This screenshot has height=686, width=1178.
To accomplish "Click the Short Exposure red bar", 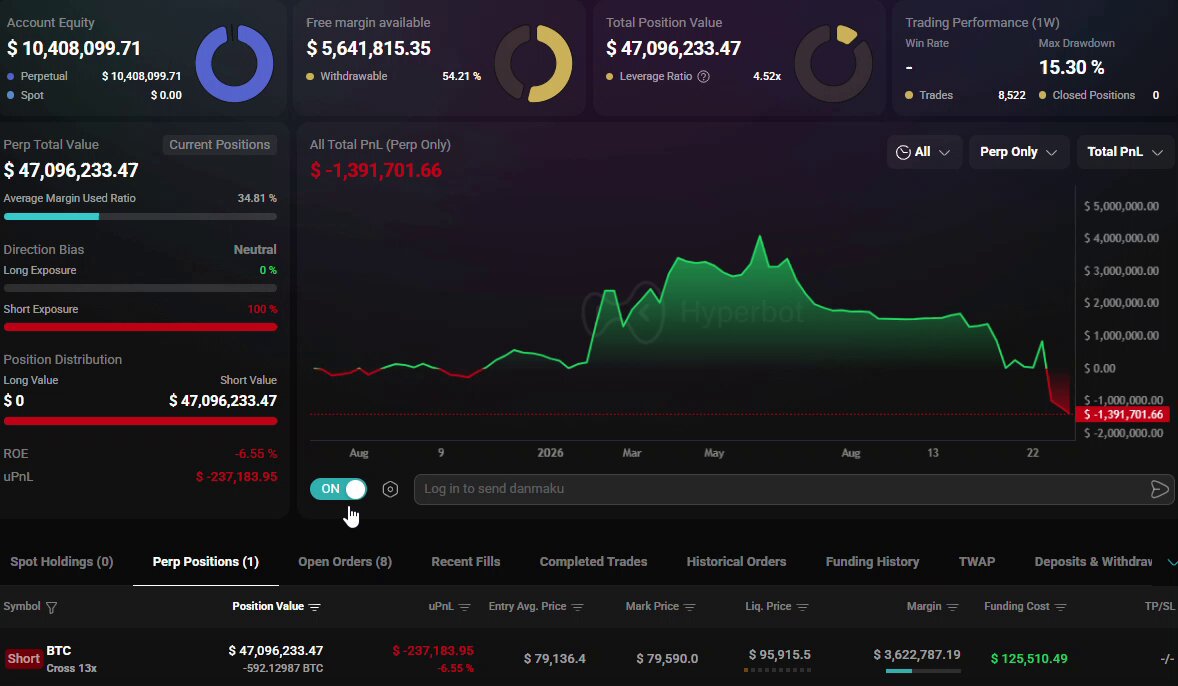I will coord(140,327).
